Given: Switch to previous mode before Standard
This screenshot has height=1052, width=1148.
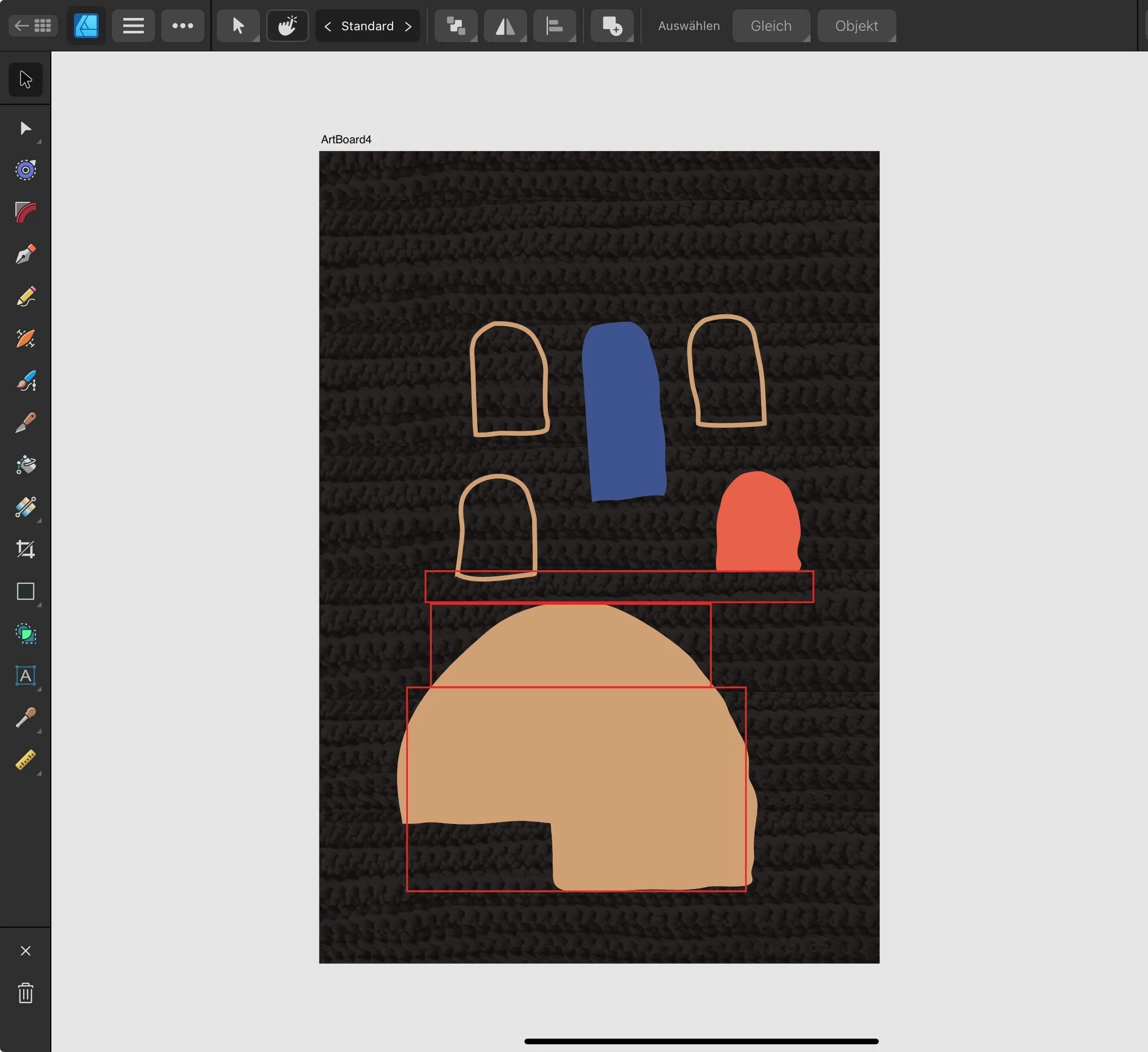Looking at the screenshot, I should [327, 26].
